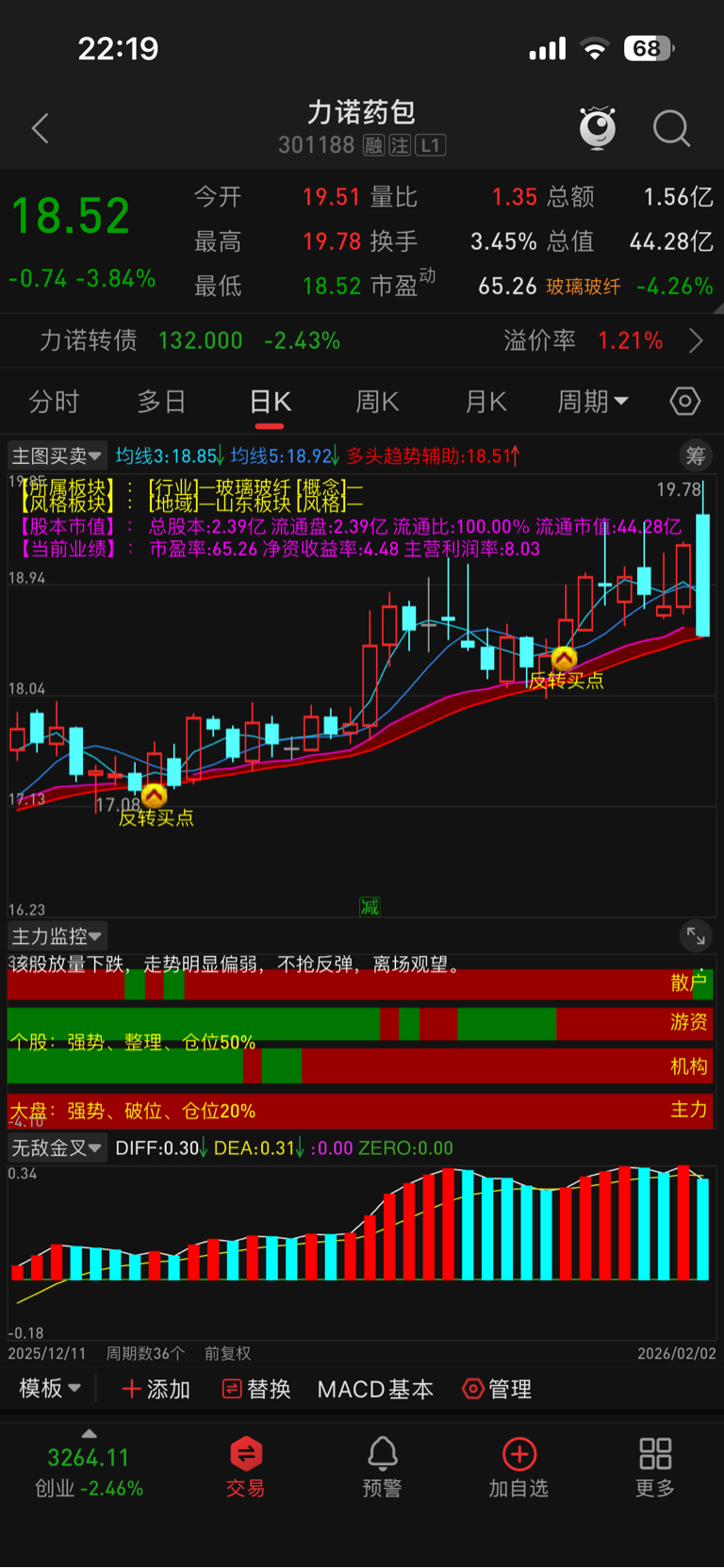
Task: Tap the 散户 bar row
Action: (360, 983)
